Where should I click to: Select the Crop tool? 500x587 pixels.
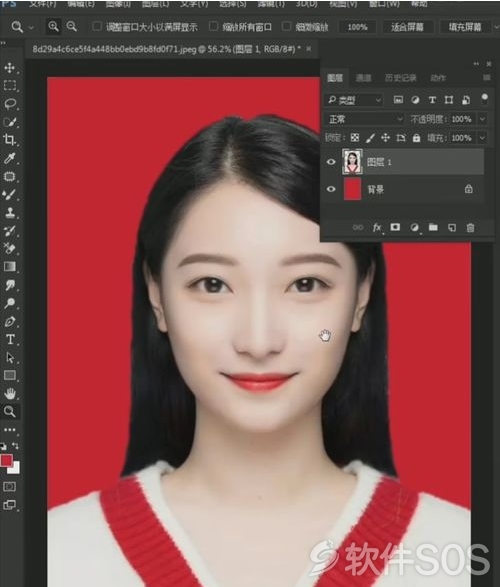[10, 140]
